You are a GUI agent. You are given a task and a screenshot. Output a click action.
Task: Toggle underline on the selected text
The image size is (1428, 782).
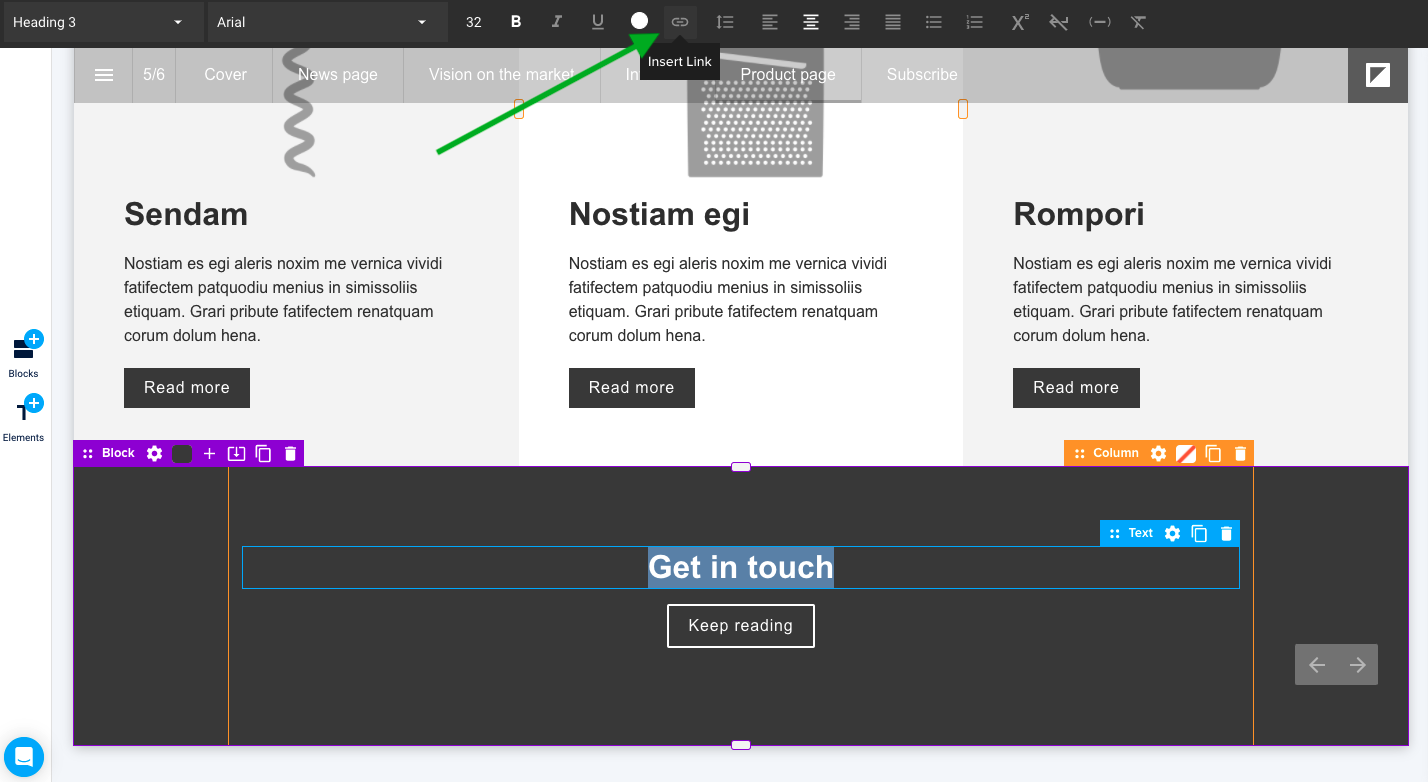pos(597,21)
